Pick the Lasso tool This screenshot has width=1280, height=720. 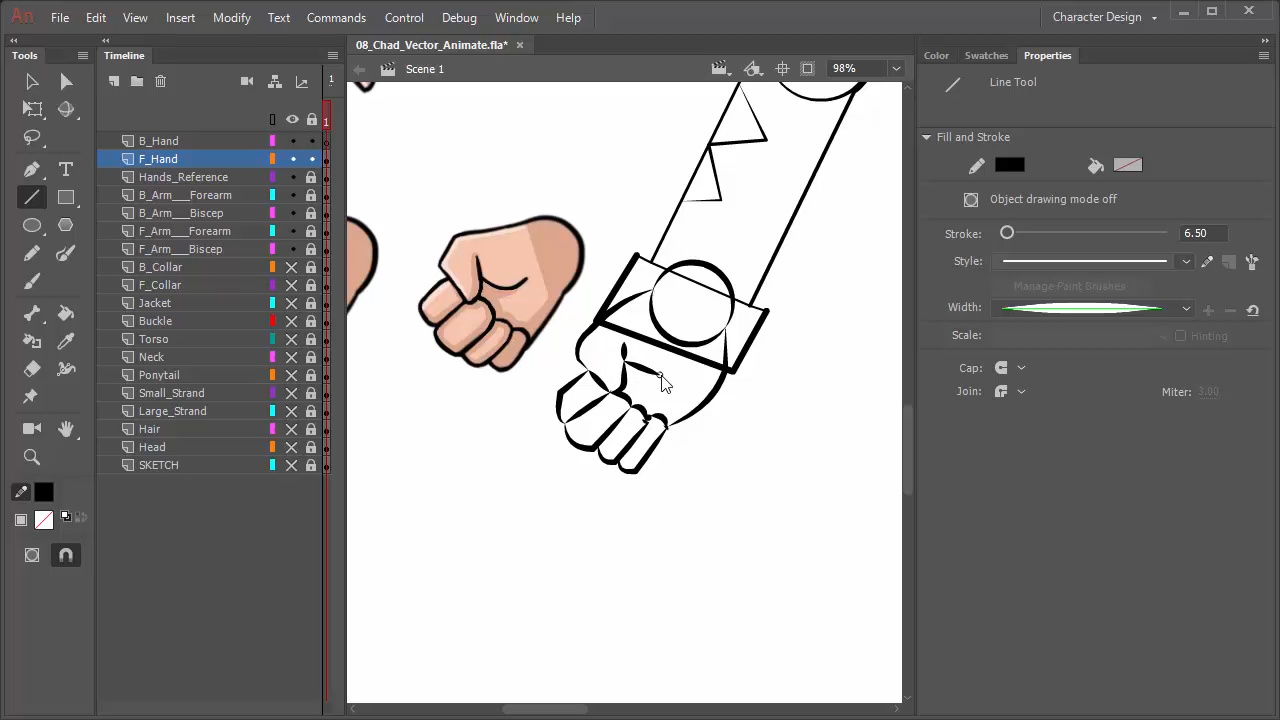tap(32, 138)
